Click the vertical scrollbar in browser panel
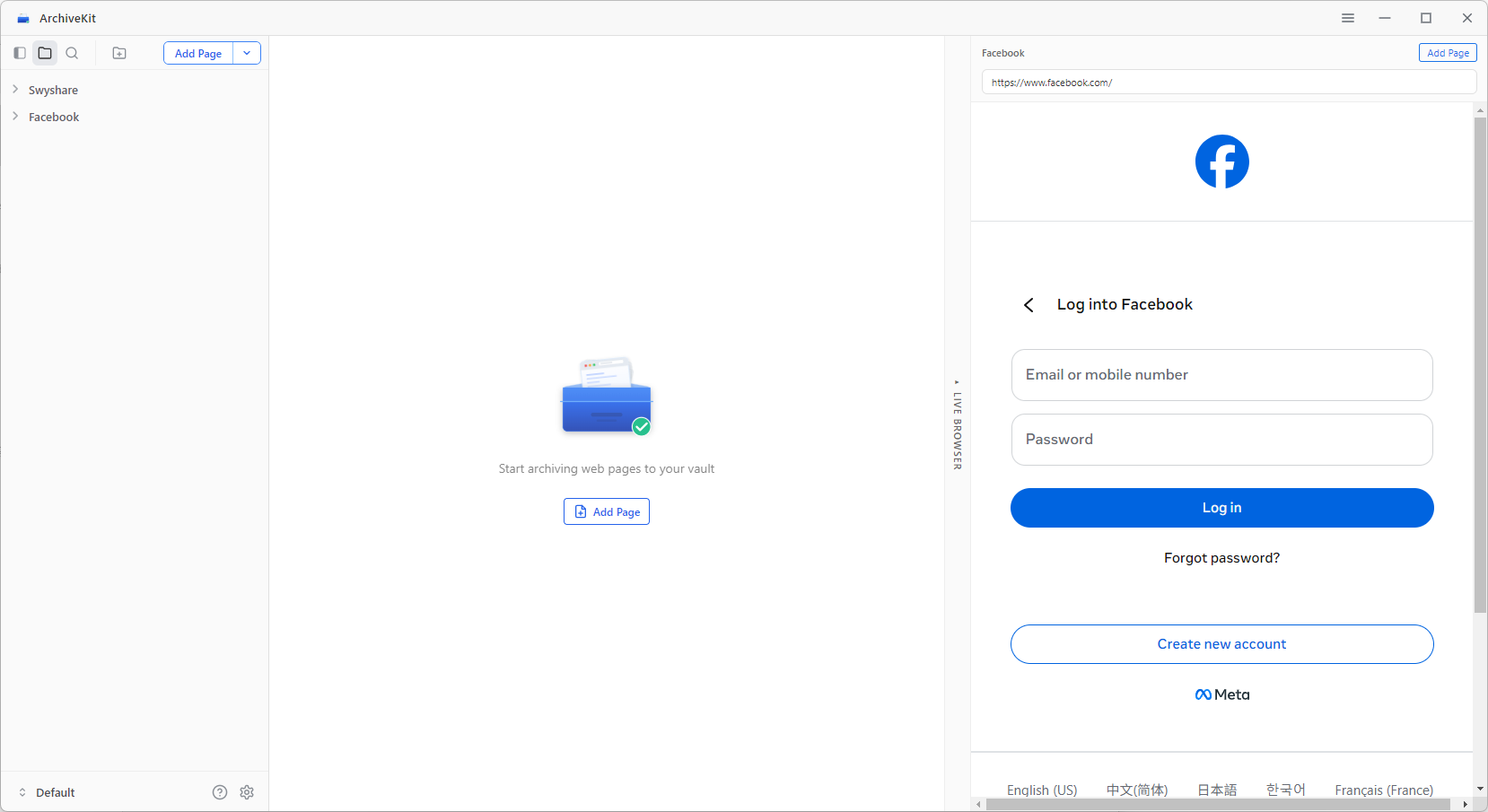Viewport: 1488px width, 812px height. [x=1480, y=364]
